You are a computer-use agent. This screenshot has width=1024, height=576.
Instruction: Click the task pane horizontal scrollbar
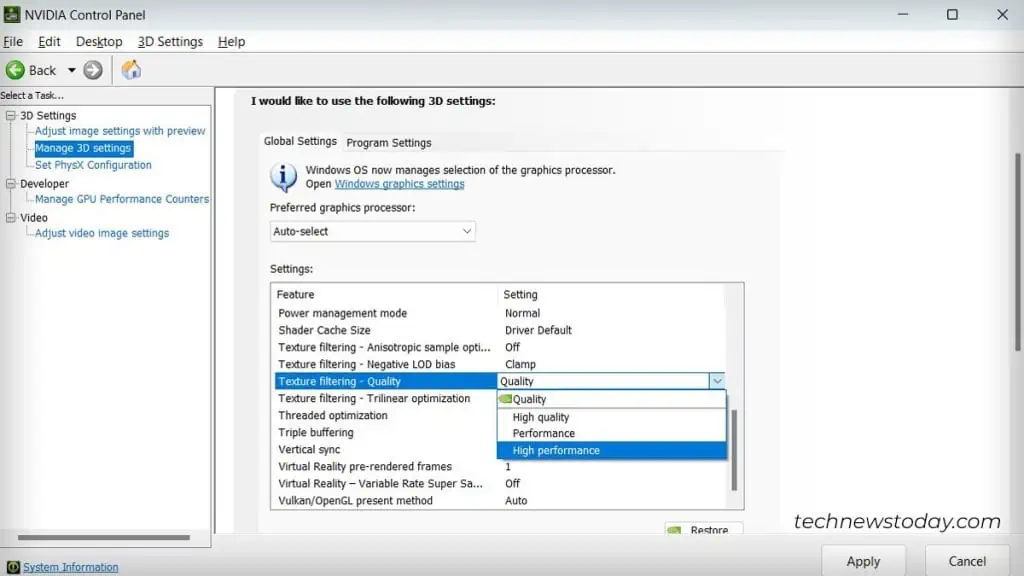104,537
